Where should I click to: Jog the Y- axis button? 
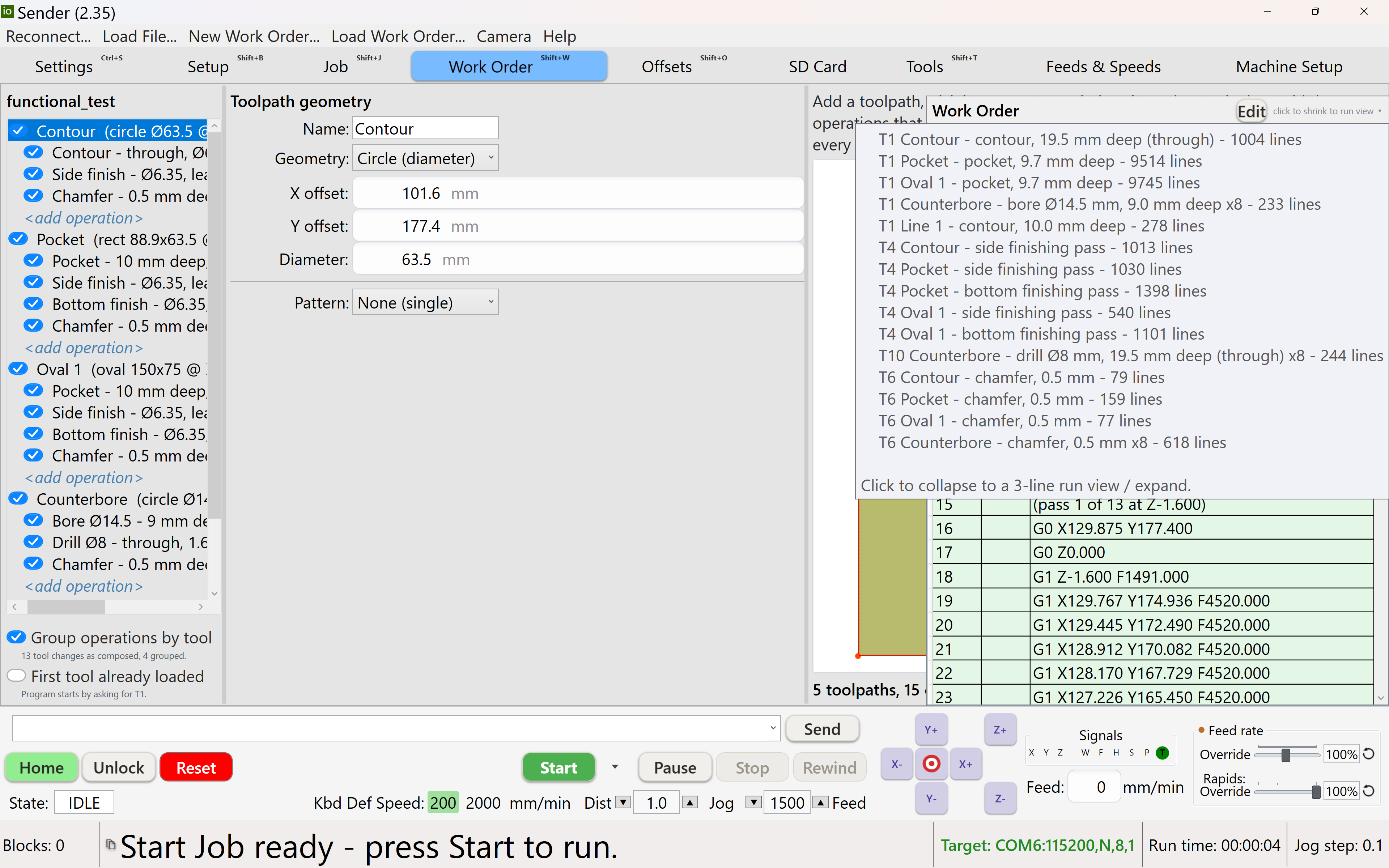click(931, 799)
